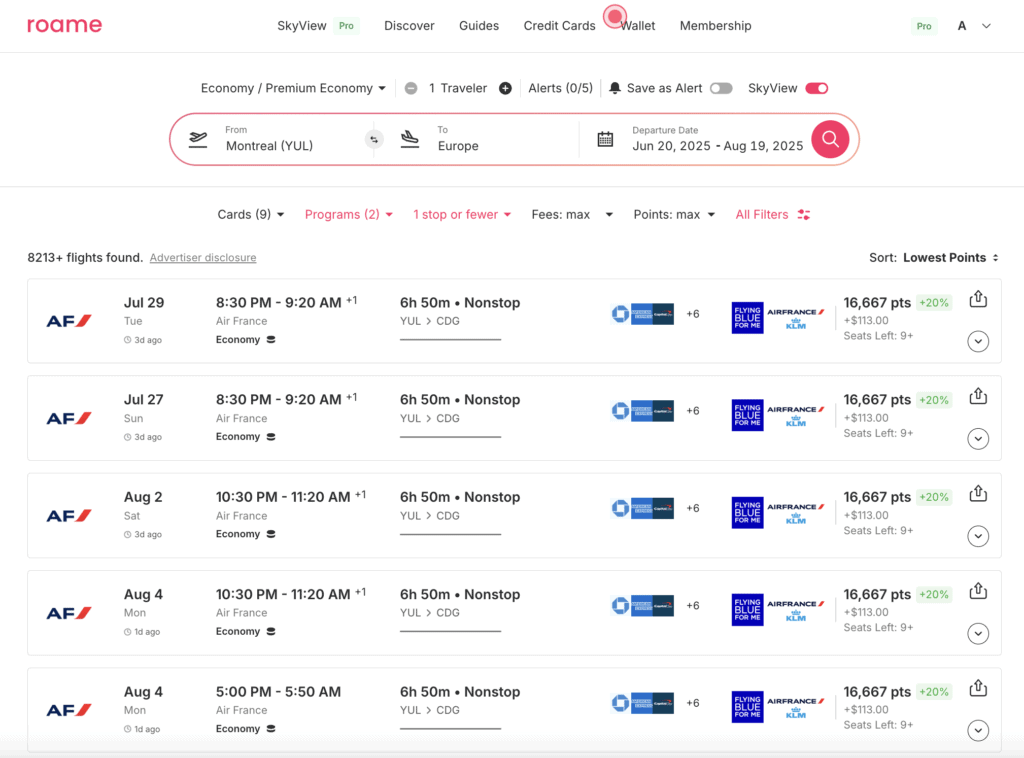Share the Aug 4 10:30 PM flight
This screenshot has width=1024, height=758.
[x=978, y=591]
